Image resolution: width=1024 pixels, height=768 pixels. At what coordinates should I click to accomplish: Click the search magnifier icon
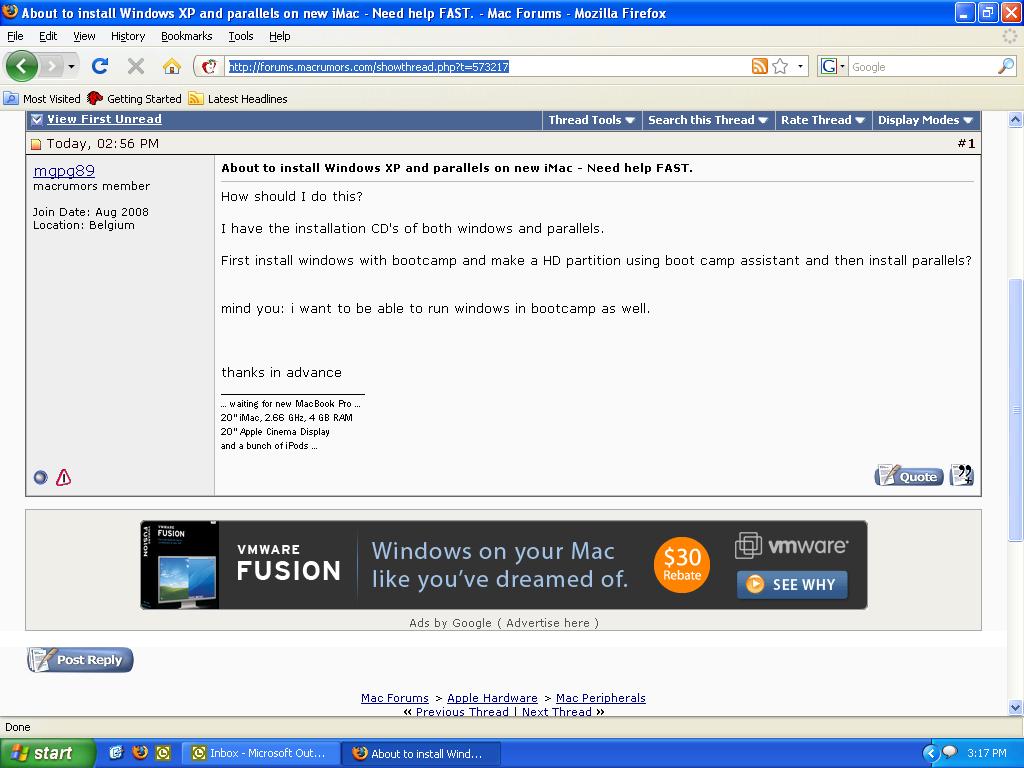point(1006,66)
